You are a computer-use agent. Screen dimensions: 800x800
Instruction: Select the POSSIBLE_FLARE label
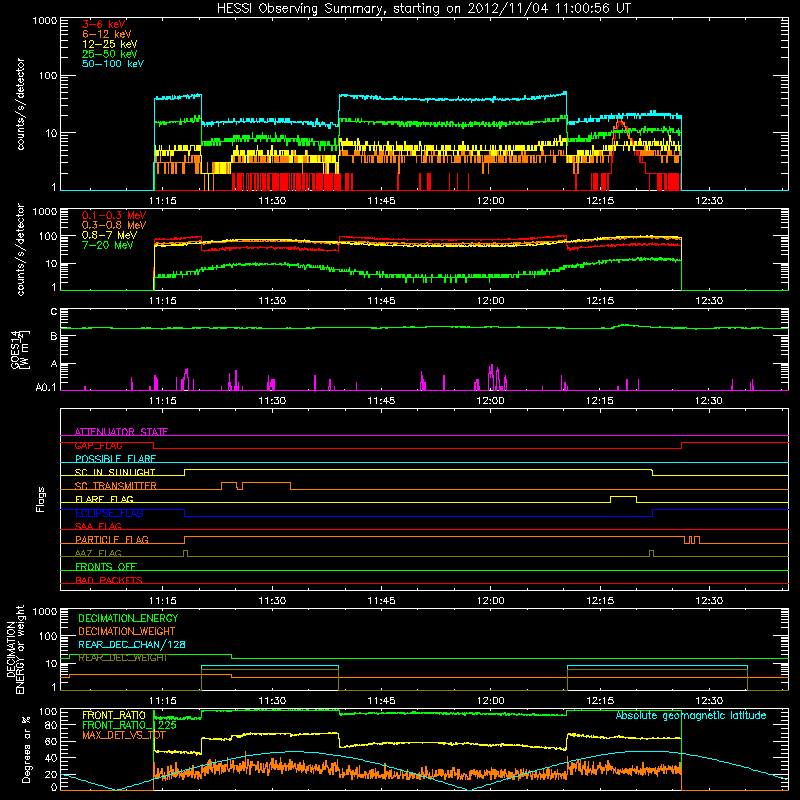click(x=115, y=459)
